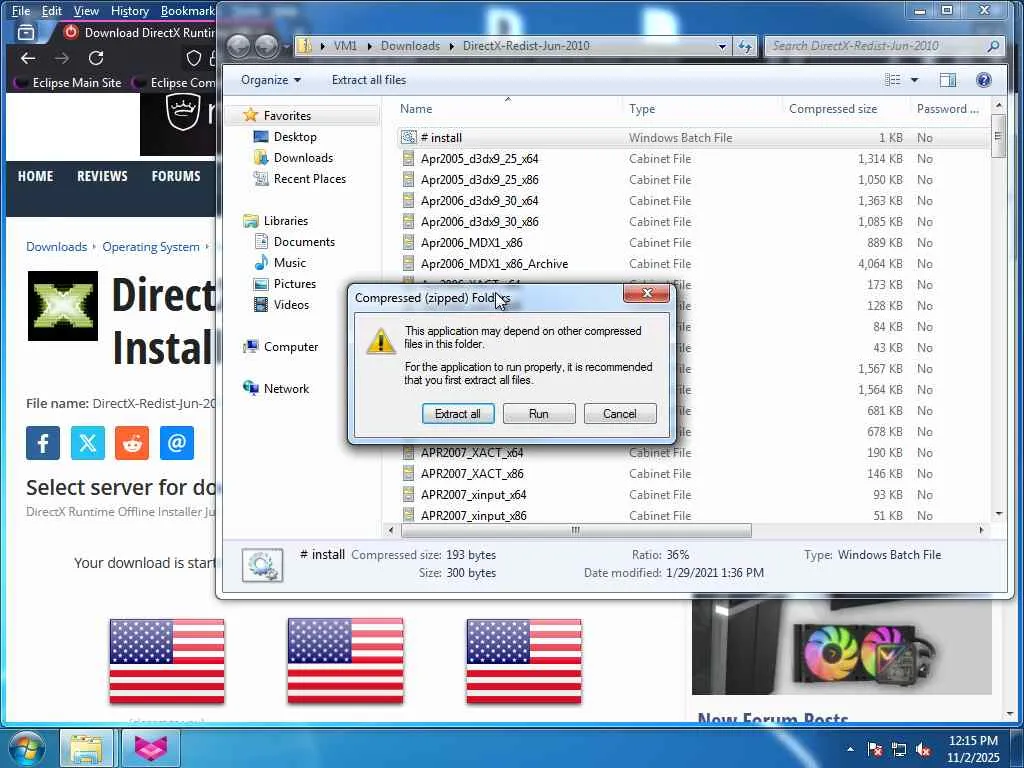Select Favorites in navigation pane
Screen dimensions: 1024x768
click(x=287, y=116)
